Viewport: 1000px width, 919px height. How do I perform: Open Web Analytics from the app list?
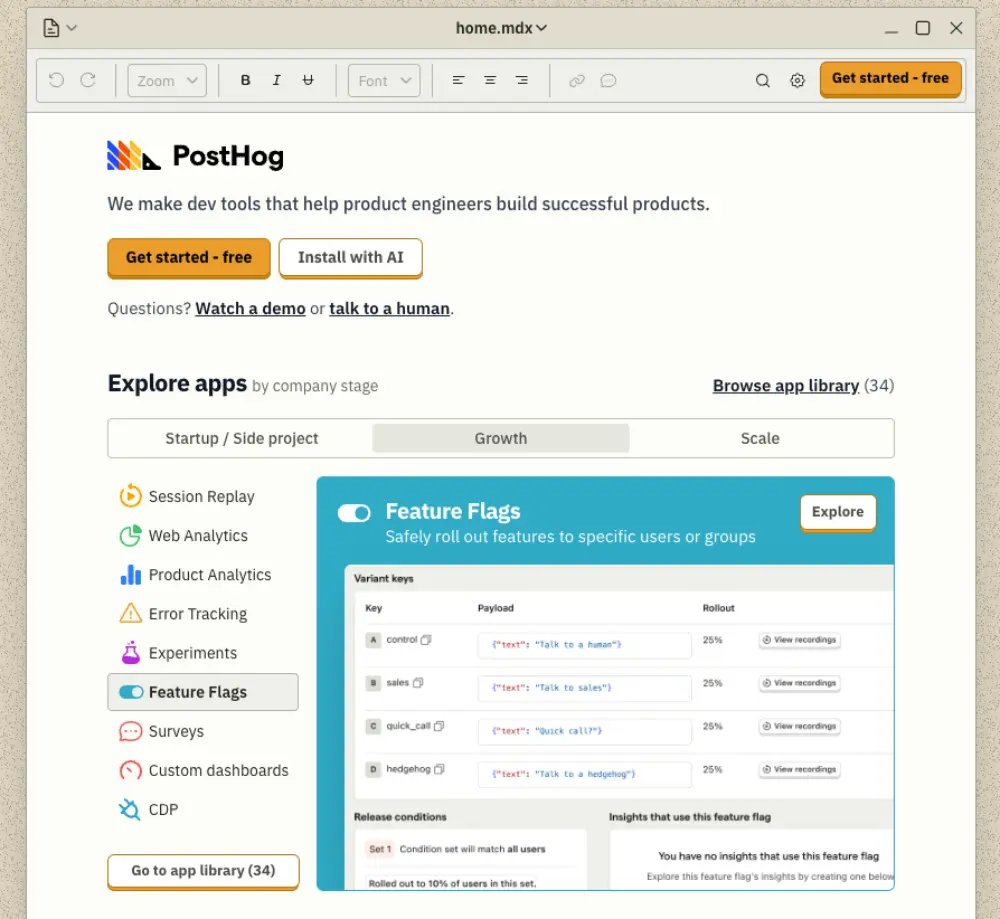[x=130, y=535]
